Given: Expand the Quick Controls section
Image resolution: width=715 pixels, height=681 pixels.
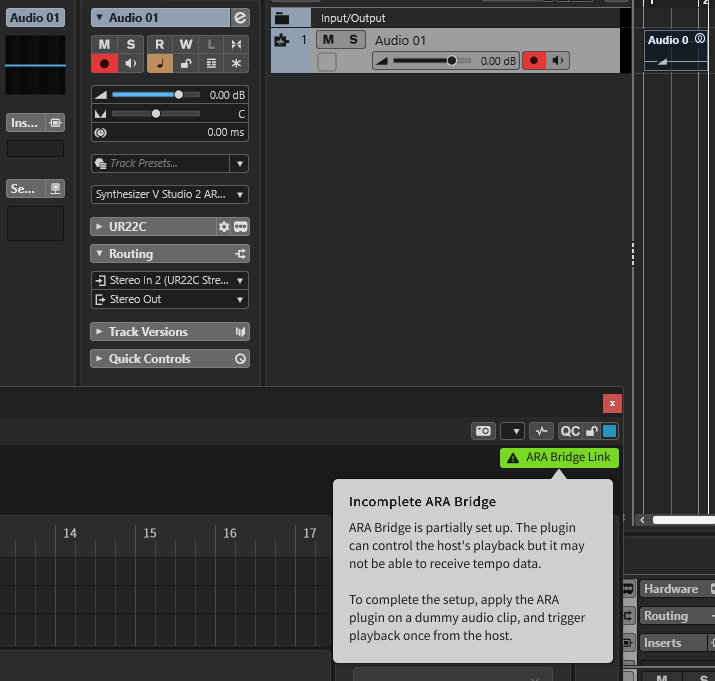Looking at the screenshot, I should tap(149, 359).
